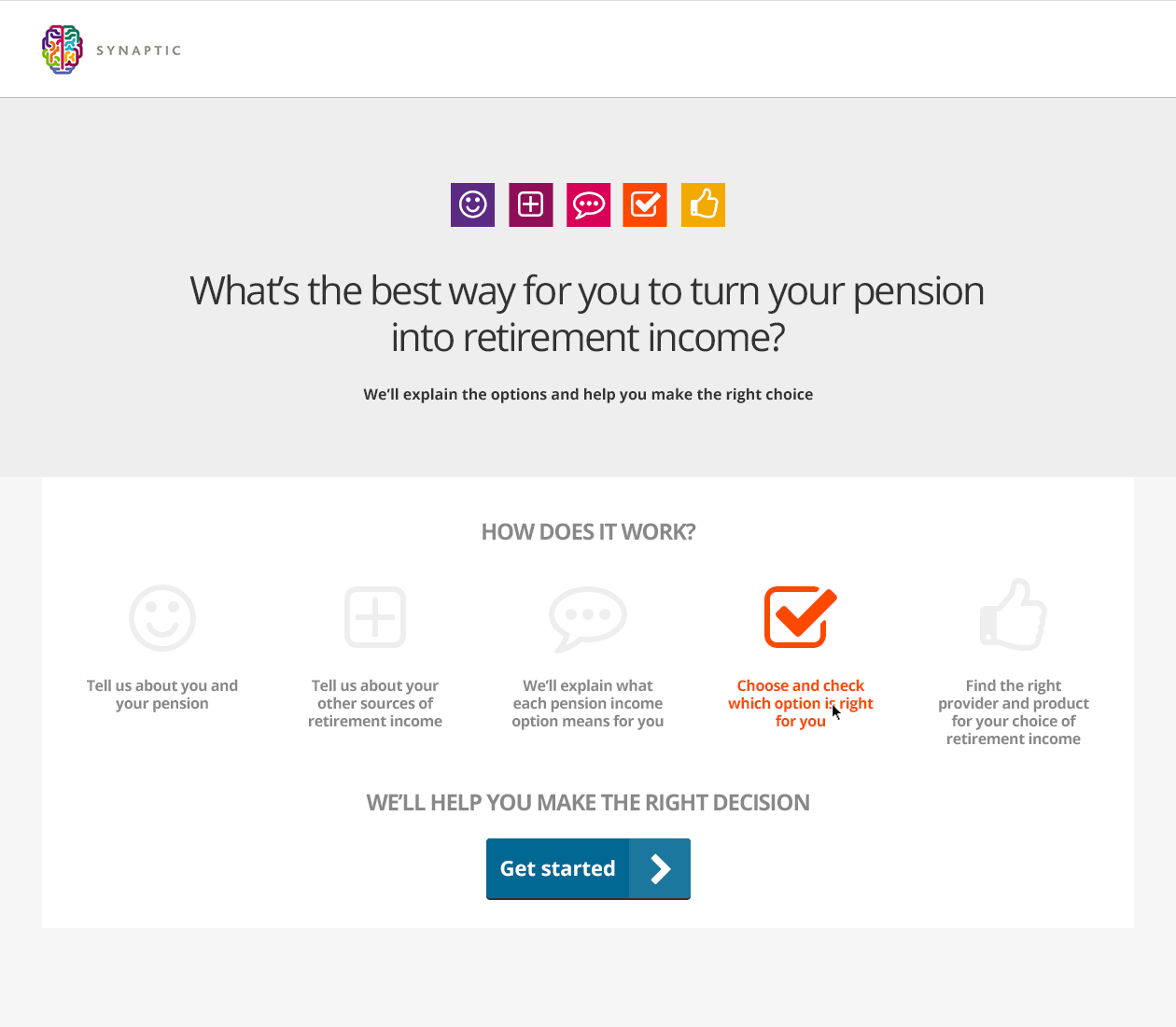Click the large orange checkbox icon
This screenshot has height=1027, width=1176.
click(800, 616)
